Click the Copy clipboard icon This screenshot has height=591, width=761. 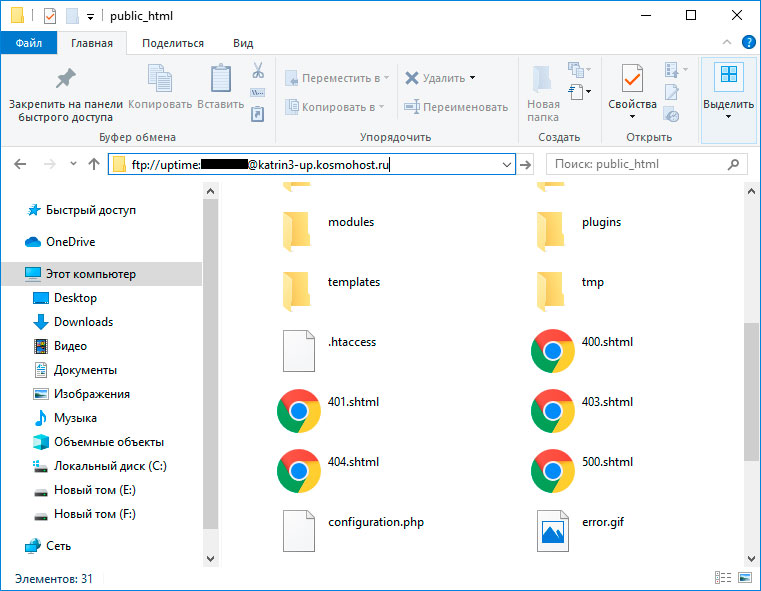tap(160, 78)
